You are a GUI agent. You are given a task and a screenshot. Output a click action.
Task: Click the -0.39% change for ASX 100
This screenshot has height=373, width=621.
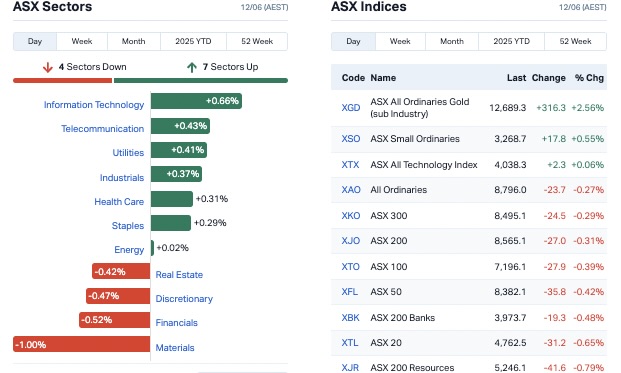point(589,267)
